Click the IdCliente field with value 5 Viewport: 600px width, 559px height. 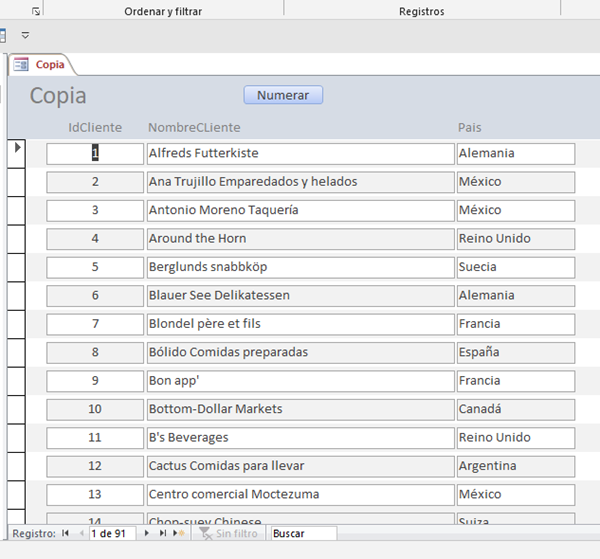coord(95,267)
